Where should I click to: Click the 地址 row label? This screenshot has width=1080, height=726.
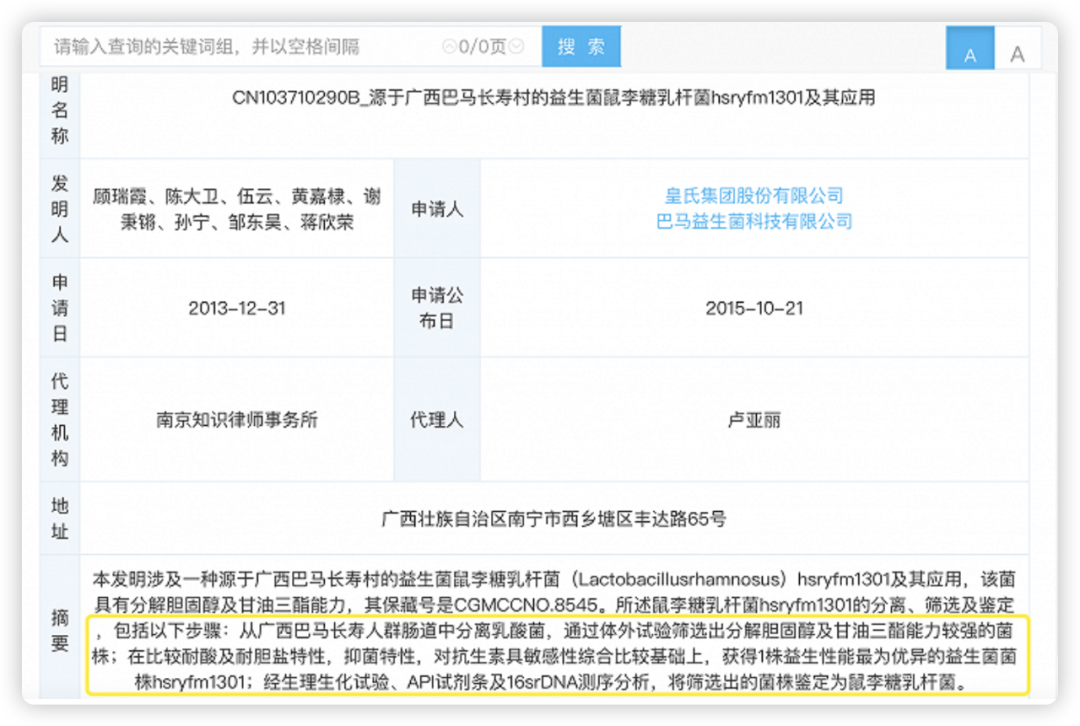(60, 519)
